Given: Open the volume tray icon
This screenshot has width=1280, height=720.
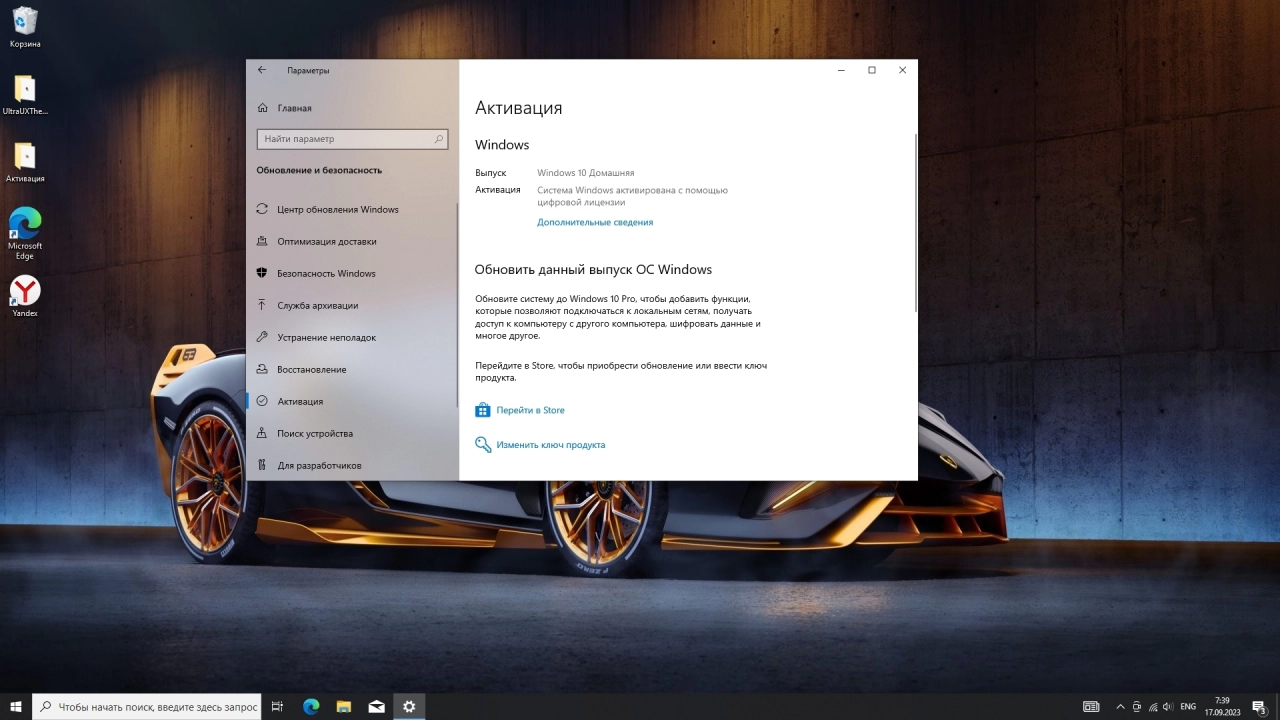Looking at the screenshot, I should (1168, 706).
